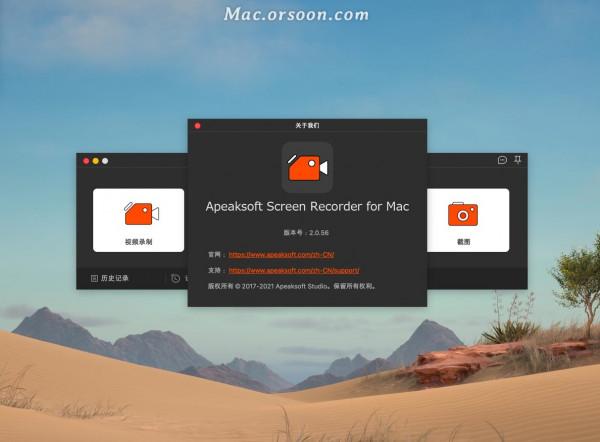The image size is (600, 442).
Task: Click the history list icon beside 历史记录
Action: (94, 278)
